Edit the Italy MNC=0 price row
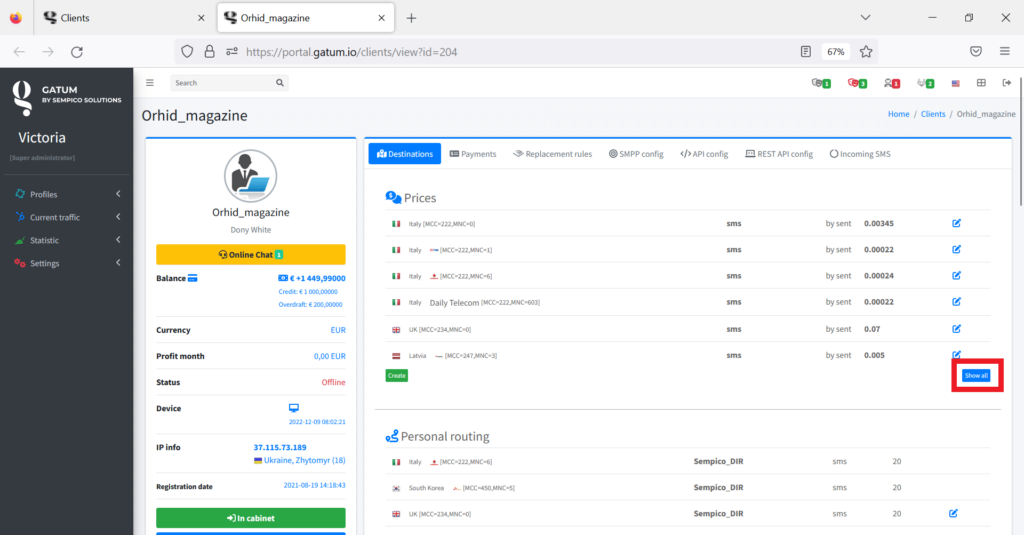This screenshot has width=1024, height=535. point(956,223)
